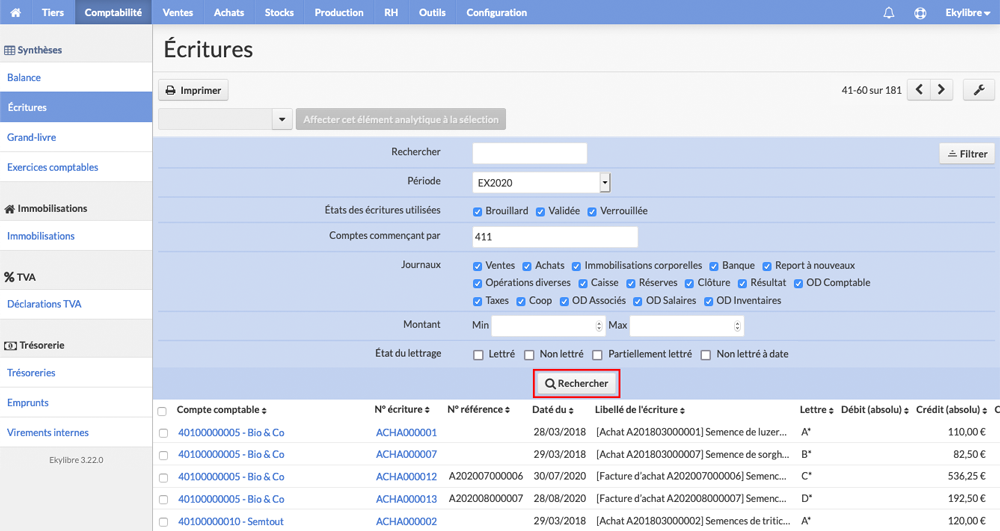Toggle the Ventes journal checkbox
Viewport: 1000px width, 531px height.
[x=477, y=266]
